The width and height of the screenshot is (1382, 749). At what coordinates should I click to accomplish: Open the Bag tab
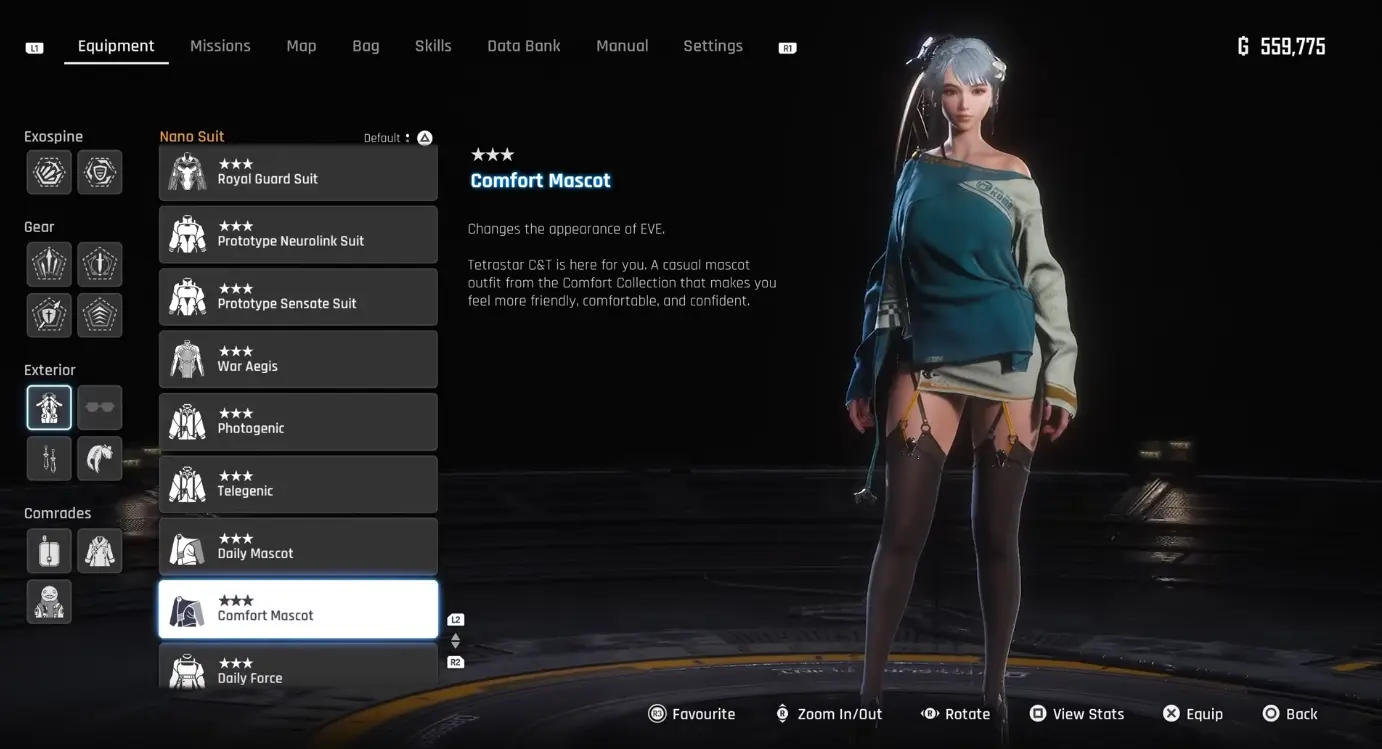[366, 46]
